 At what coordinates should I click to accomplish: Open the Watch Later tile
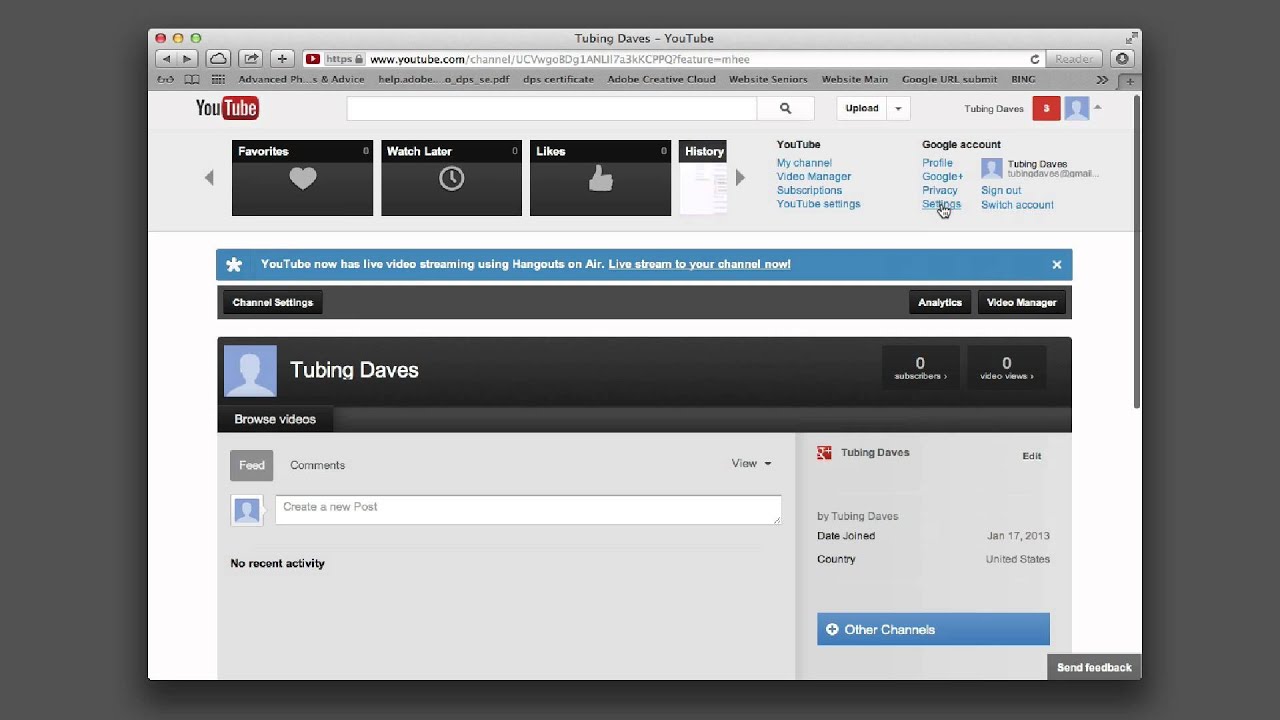point(451,178)
